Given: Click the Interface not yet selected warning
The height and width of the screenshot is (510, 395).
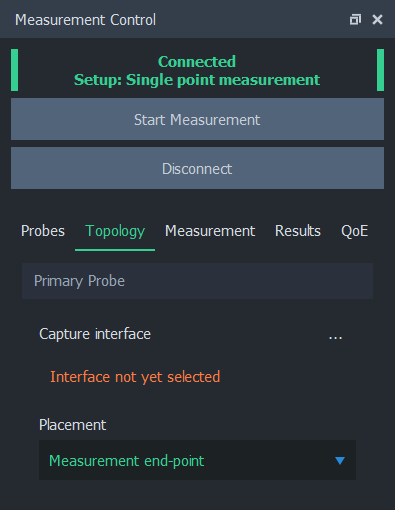Looking at the screenshot, I should pyautogui.click(x=135, y=377).
